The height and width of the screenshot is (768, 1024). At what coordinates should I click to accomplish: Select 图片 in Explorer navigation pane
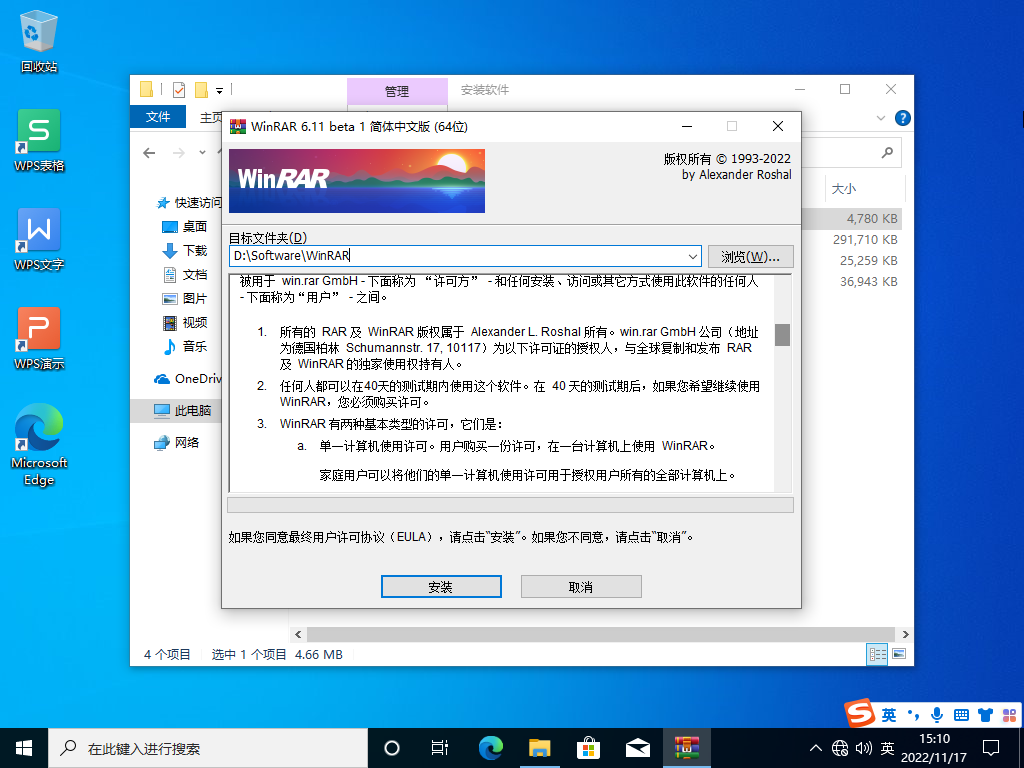point(185,298)
